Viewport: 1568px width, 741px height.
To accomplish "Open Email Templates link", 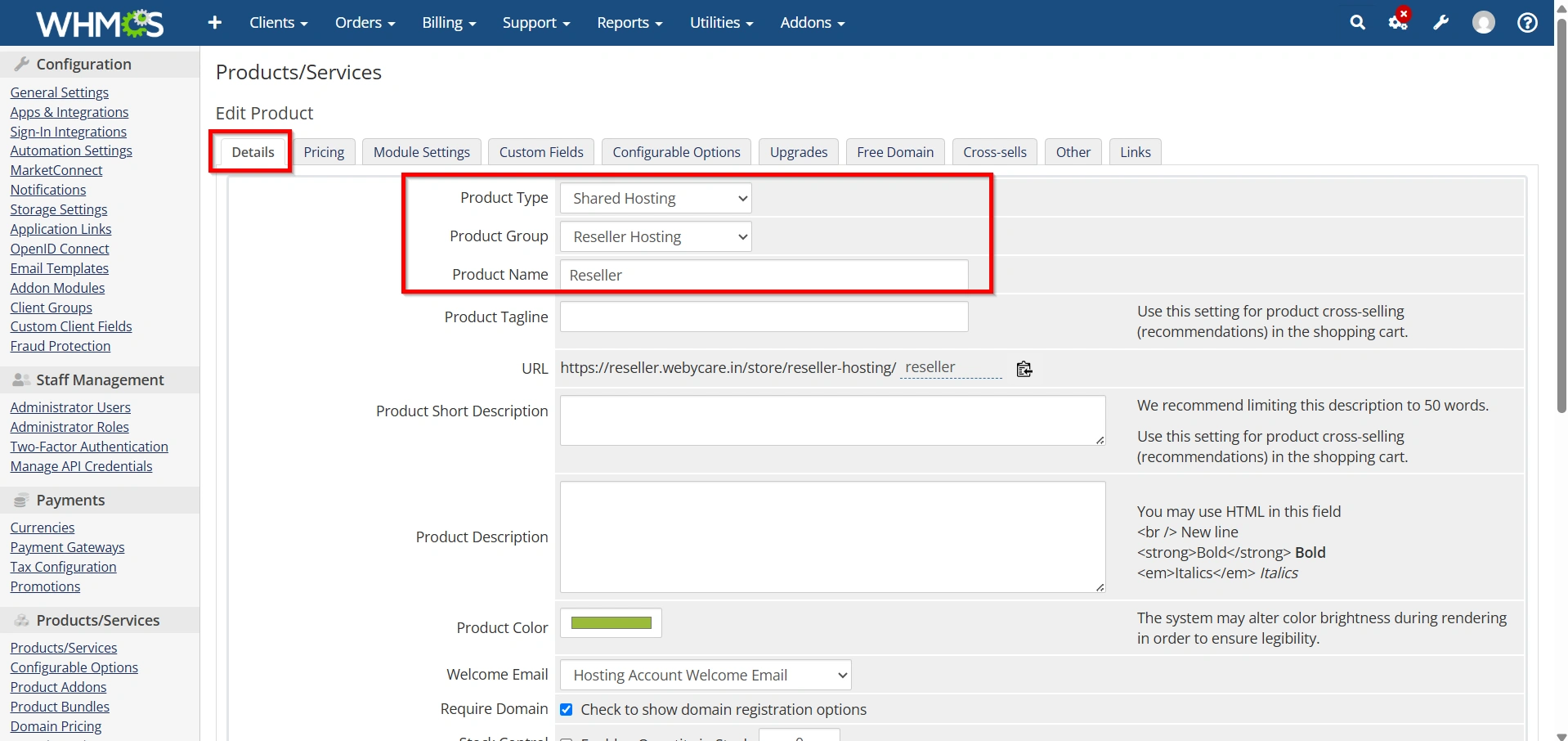I will (x=60, y=268).
